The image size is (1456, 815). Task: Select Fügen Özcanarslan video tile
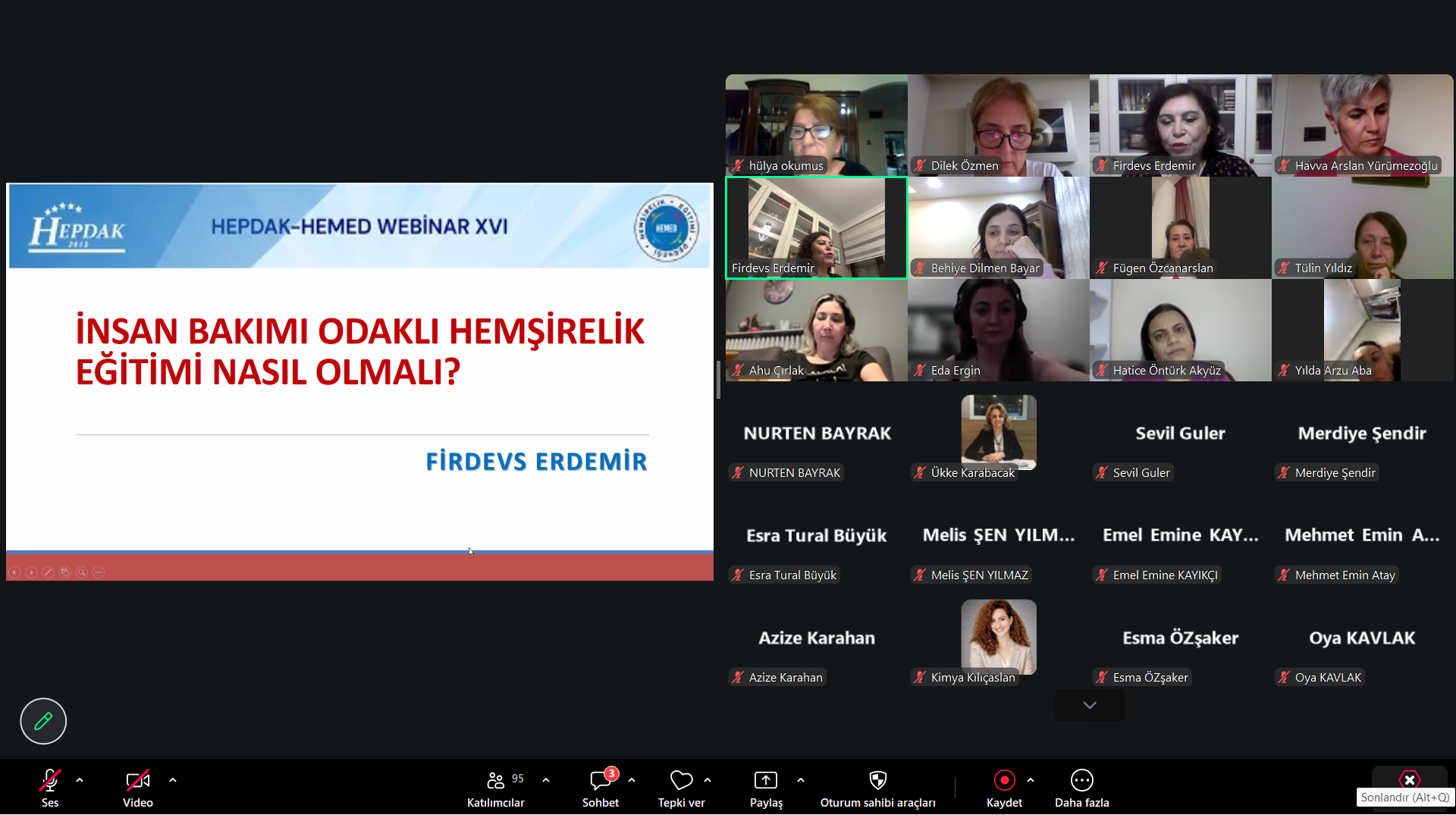pyautogui.click(x=1181, y=227)
